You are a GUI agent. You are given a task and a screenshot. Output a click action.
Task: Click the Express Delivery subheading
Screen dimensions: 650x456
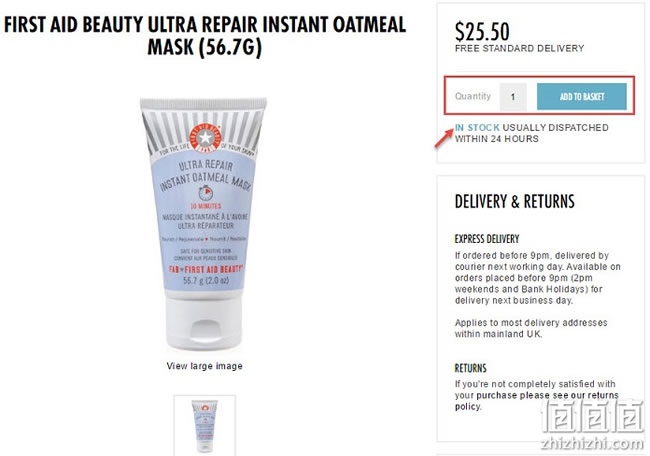[x=487, y=239]
